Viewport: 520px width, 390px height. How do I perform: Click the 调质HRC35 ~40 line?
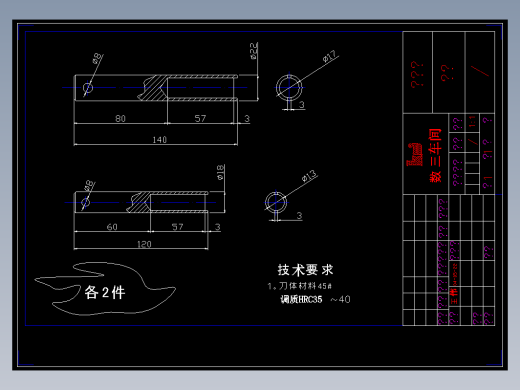point(315,299)
